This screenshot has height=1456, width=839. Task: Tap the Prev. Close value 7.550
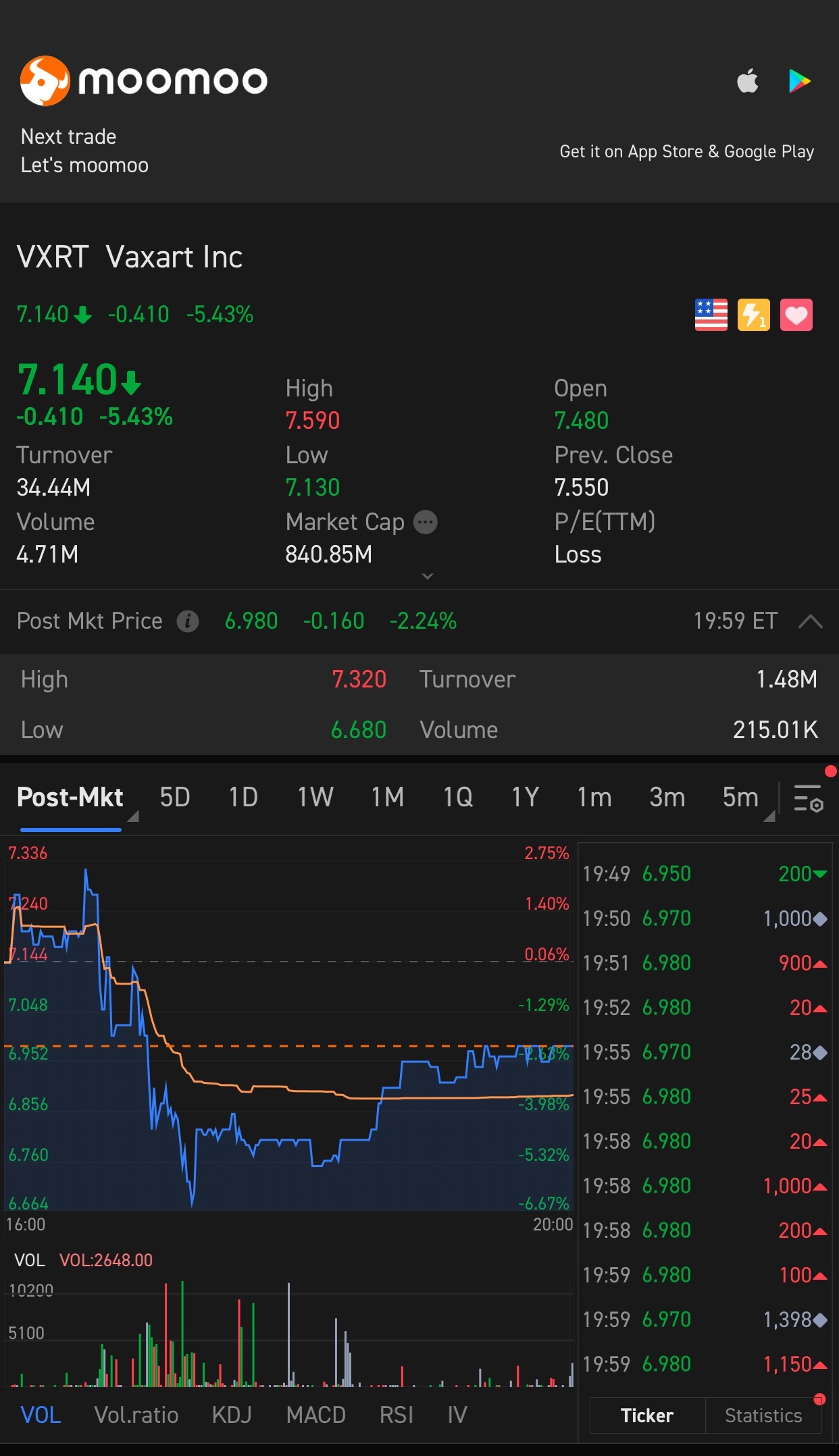point(581,487)
